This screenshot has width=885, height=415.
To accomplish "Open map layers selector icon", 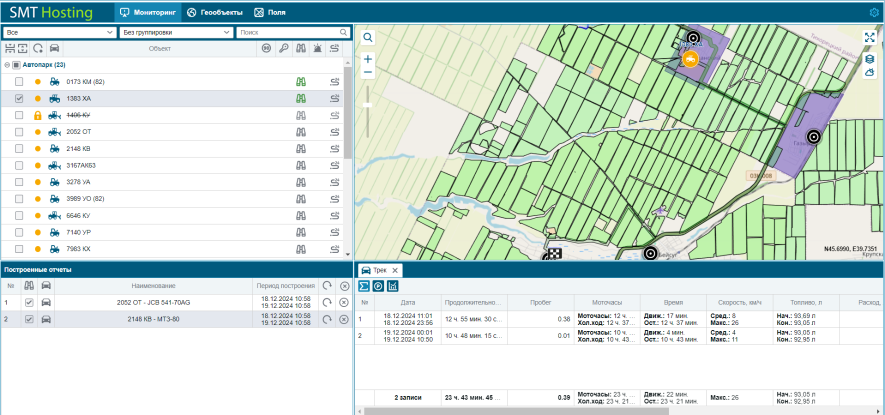I will [x=870, y=59].
